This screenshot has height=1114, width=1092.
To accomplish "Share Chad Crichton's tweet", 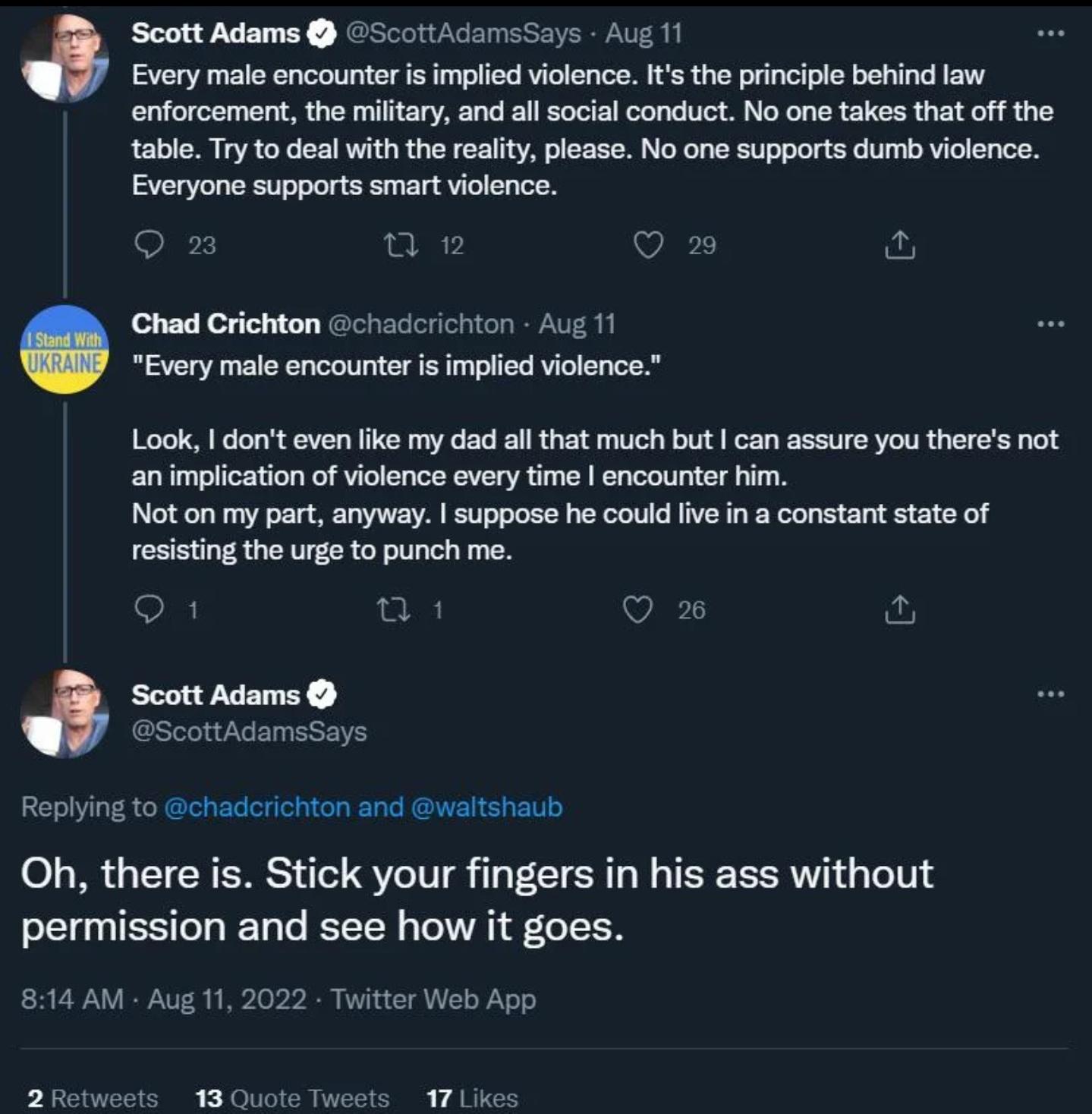I will (900, 609).
